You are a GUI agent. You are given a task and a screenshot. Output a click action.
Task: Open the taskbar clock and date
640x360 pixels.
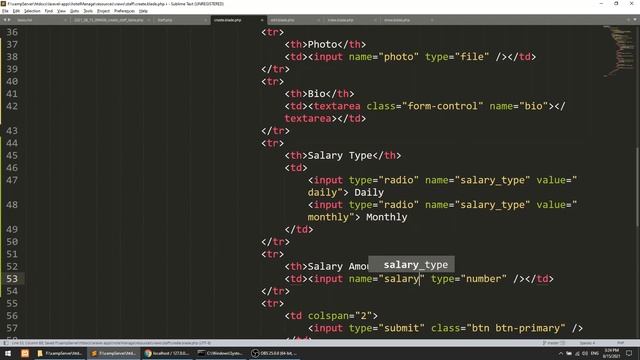point(611,353)
